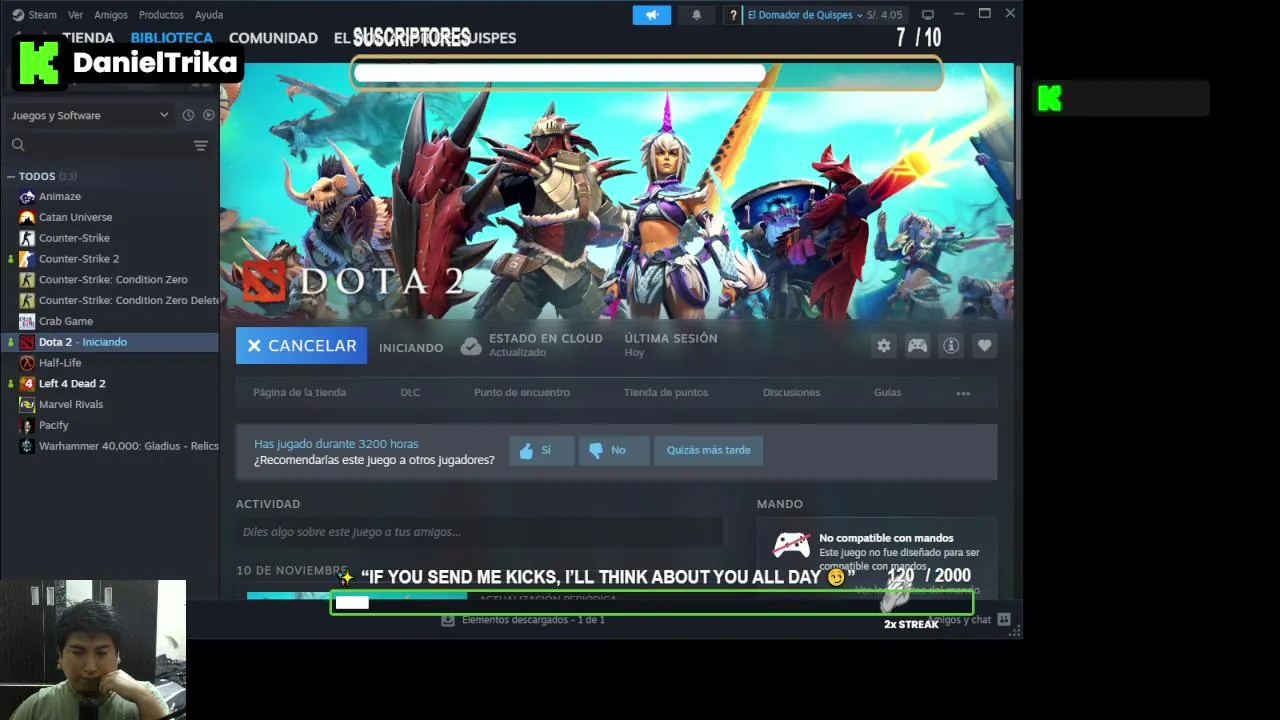Screen dimensions: 1280x720
Task: Open the Guías link
Action: tap(887, 393)
